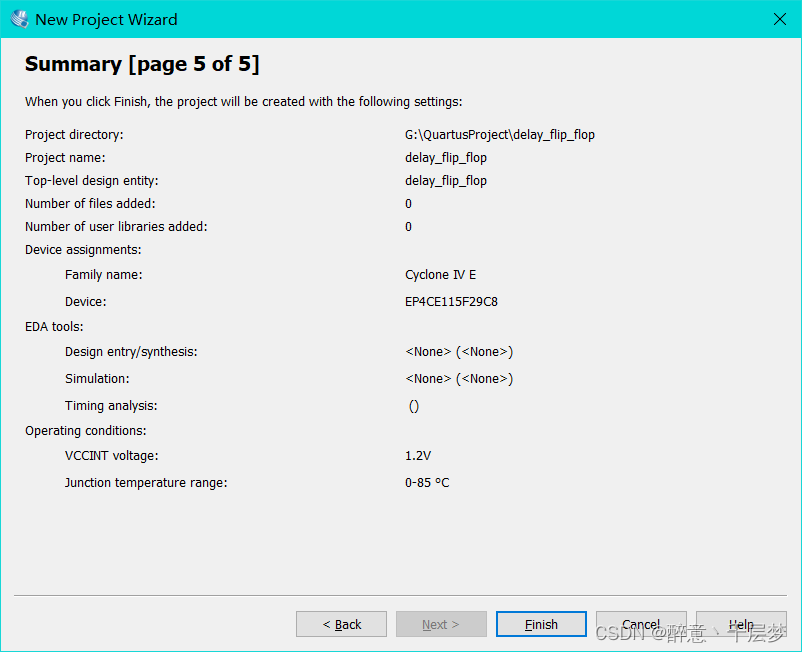802x652 pixels.
Task: Click project directory path G:\QuartusProject\delay_flip_flop
Action: point(500,134)
